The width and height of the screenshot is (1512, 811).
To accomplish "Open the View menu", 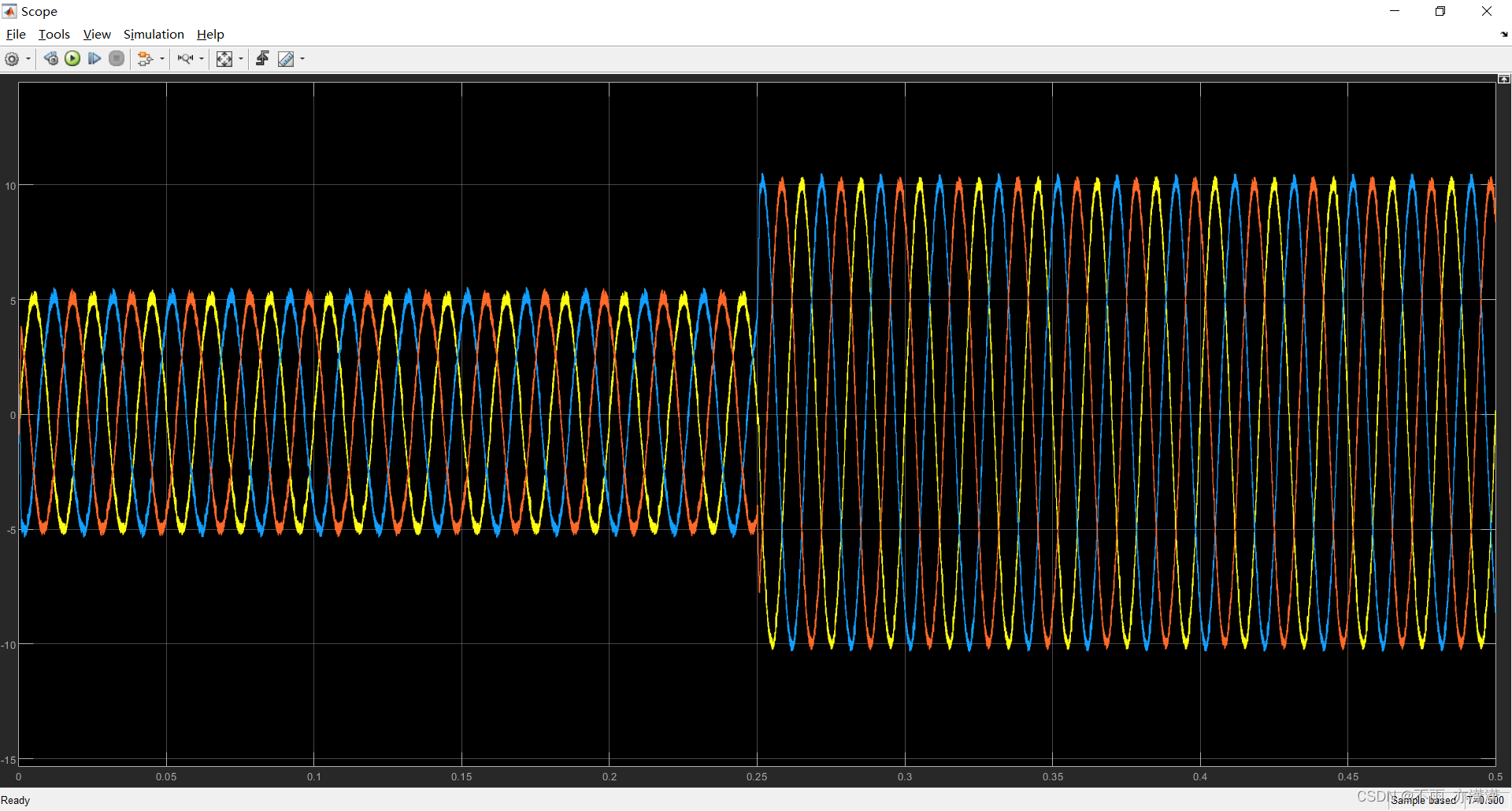I will [97, 35].
